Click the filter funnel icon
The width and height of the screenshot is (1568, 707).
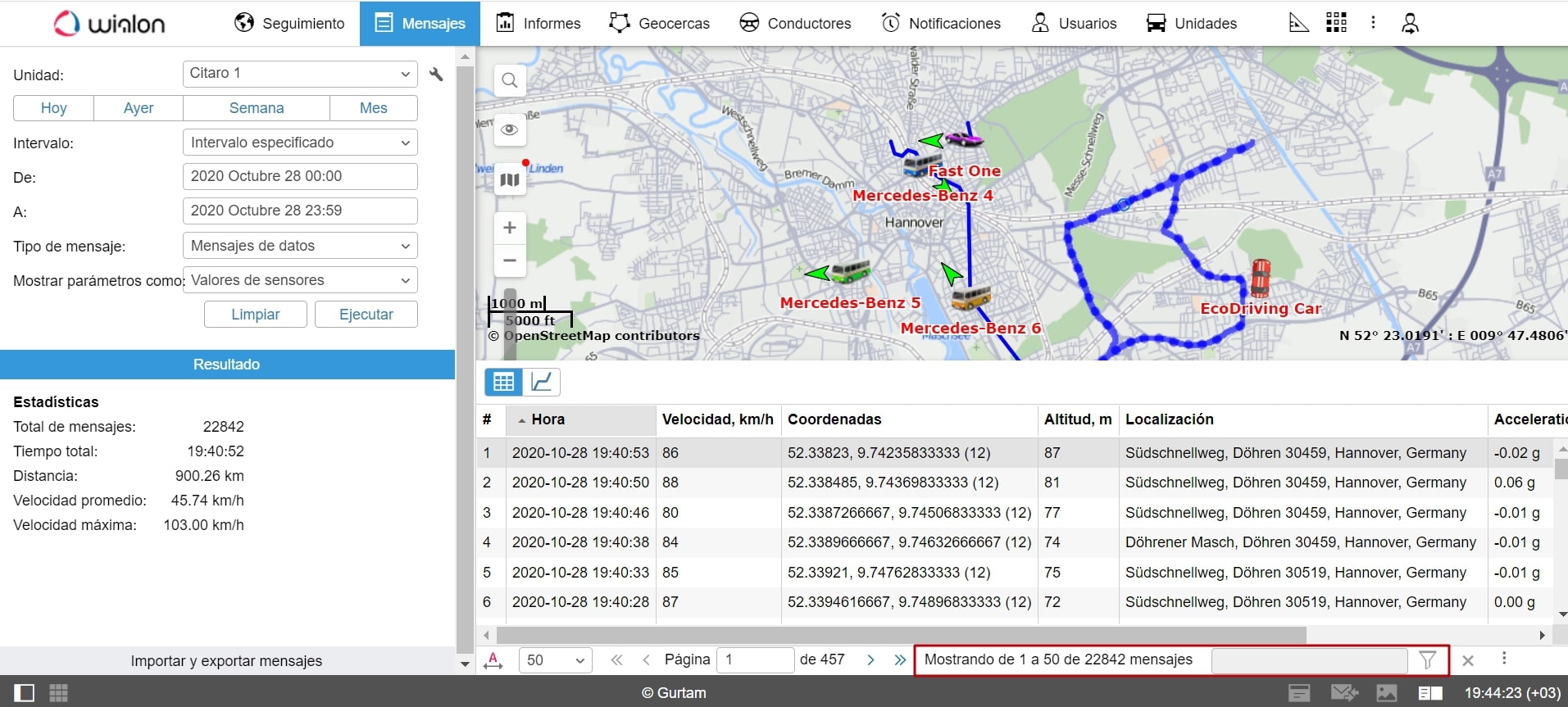[x=1427, y=660]
